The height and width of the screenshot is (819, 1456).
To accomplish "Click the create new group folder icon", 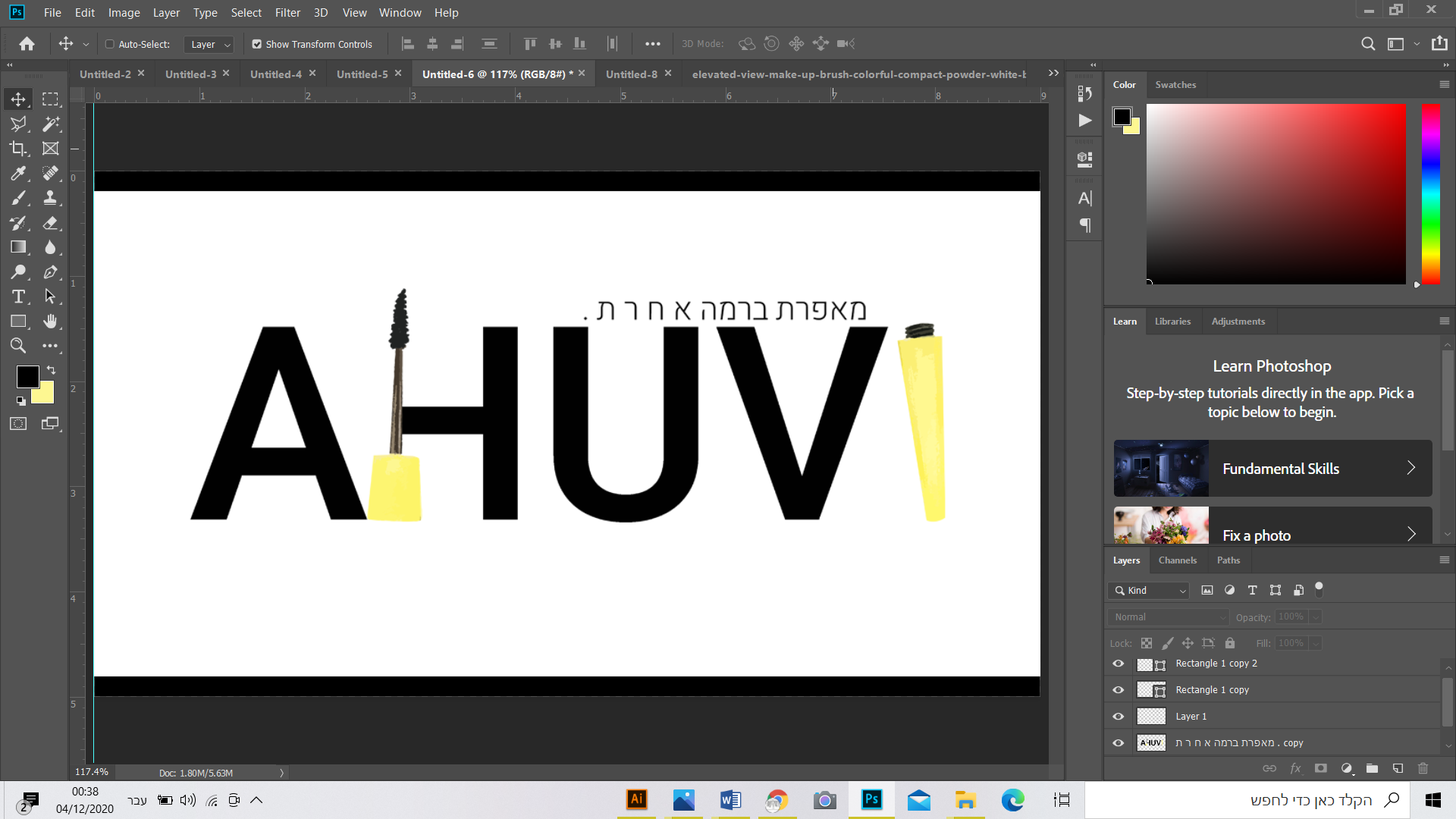I will 1372,768.
